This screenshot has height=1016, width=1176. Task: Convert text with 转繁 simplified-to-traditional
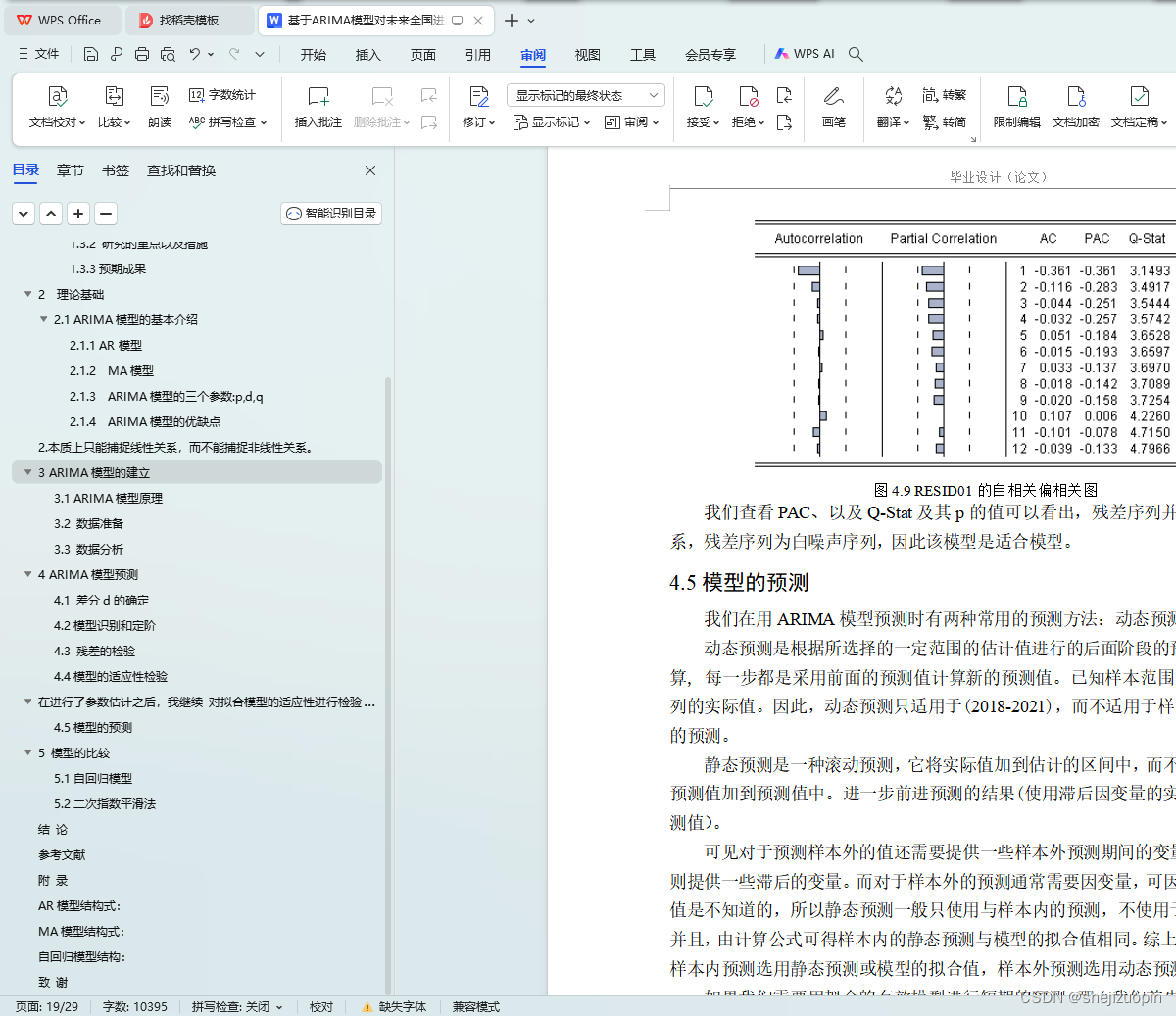pos(945,95)
